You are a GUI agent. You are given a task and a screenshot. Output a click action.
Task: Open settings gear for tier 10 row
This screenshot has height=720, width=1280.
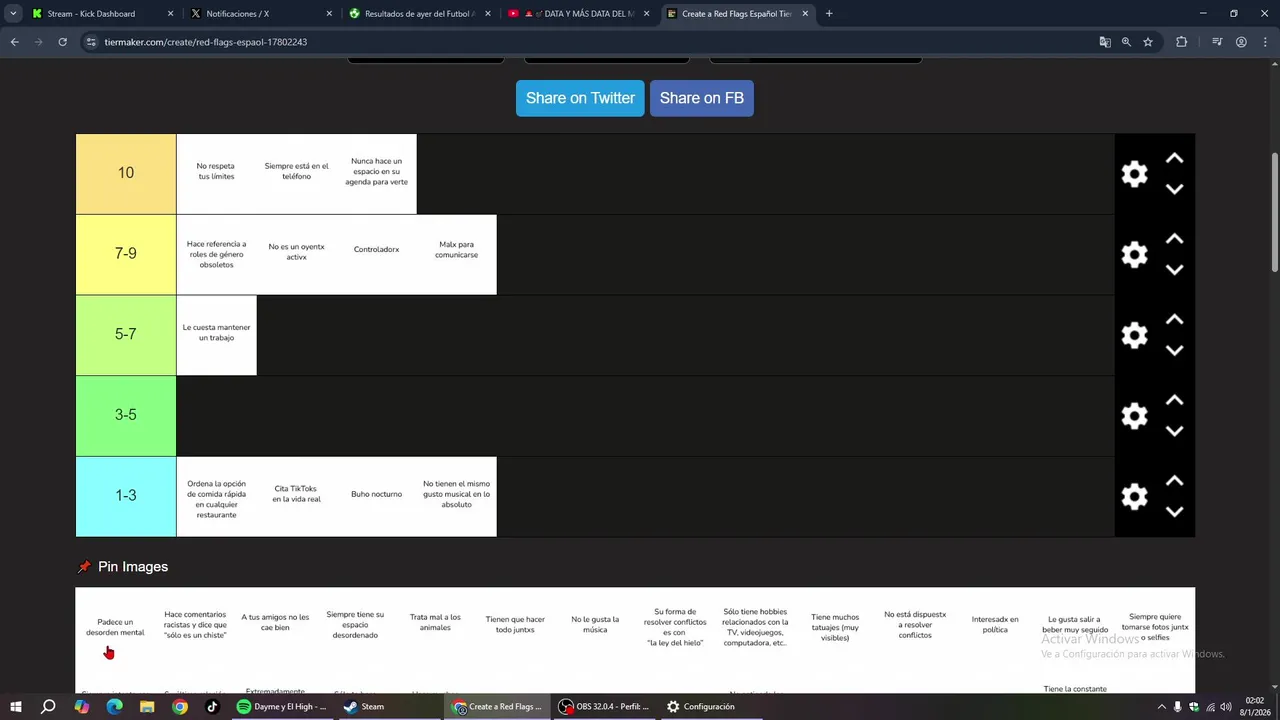click(1134, 174)
